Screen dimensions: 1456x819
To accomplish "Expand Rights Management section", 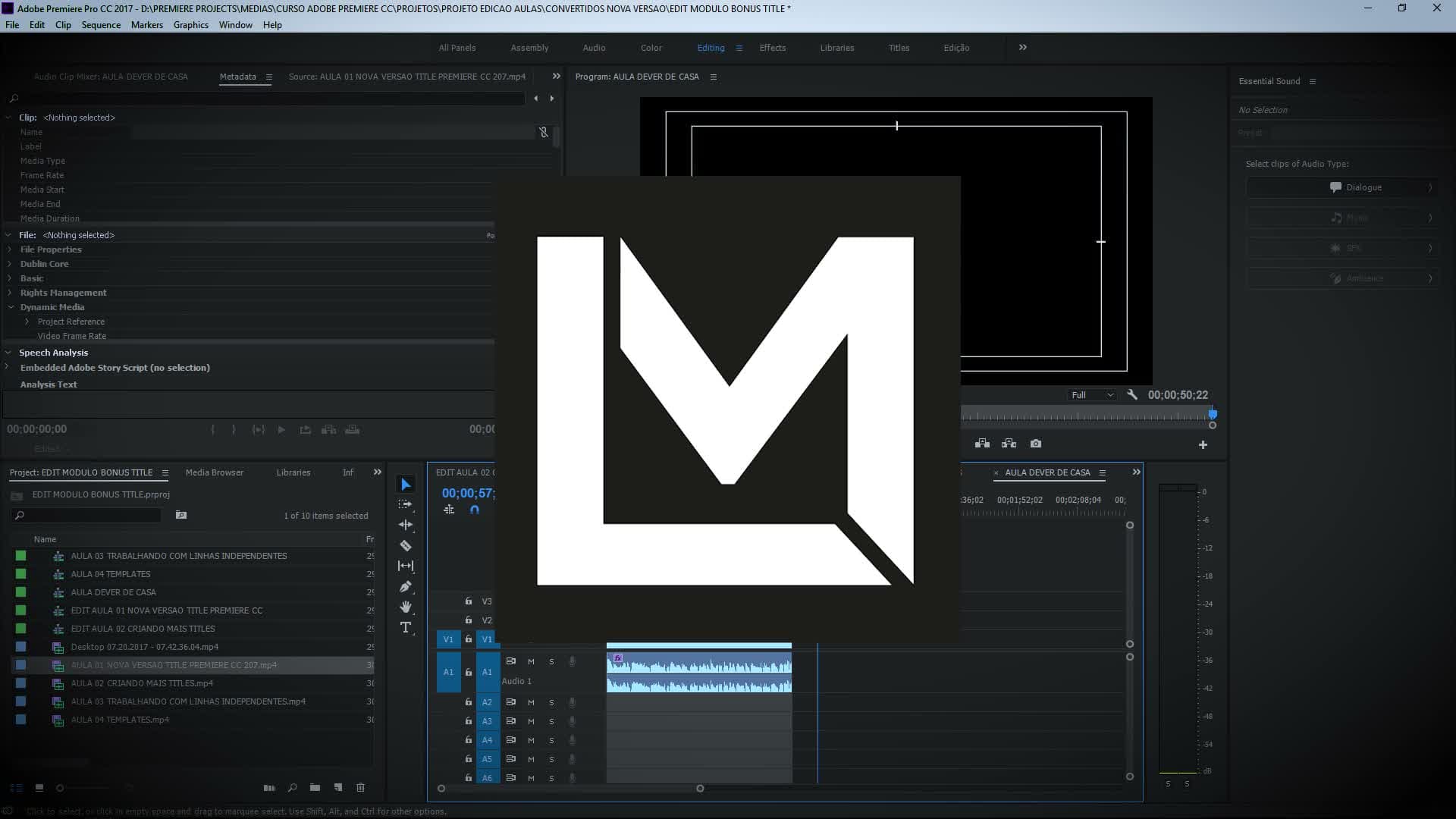I will pos(10,293).
